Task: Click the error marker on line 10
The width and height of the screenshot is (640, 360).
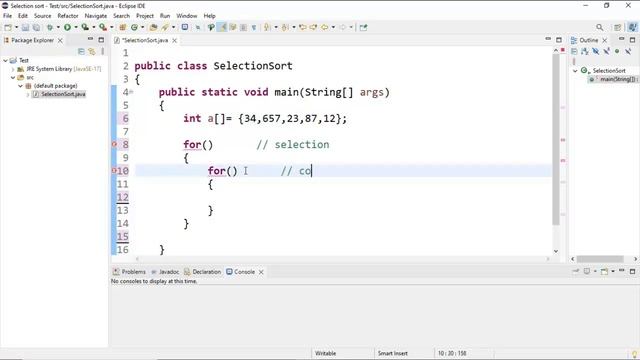Action: (x=114, y=171)
